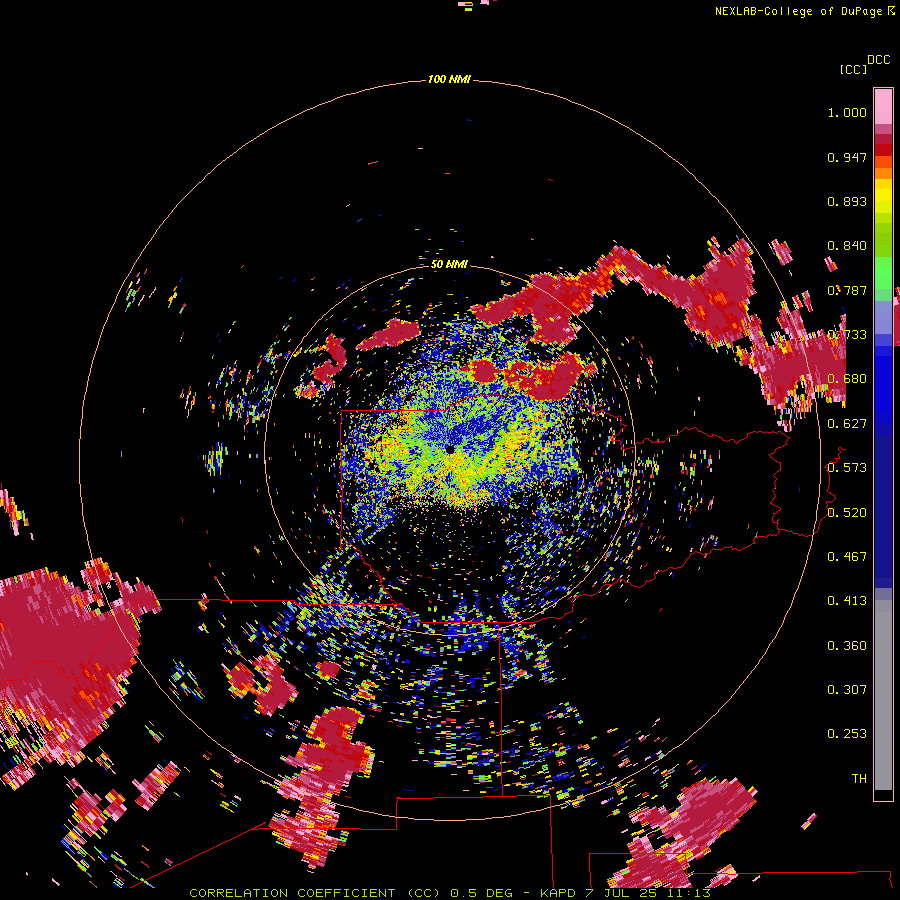Select the 0.680 scale value
Screen dimensions: 900x900
pyautogui.click(x=847, y=379)
